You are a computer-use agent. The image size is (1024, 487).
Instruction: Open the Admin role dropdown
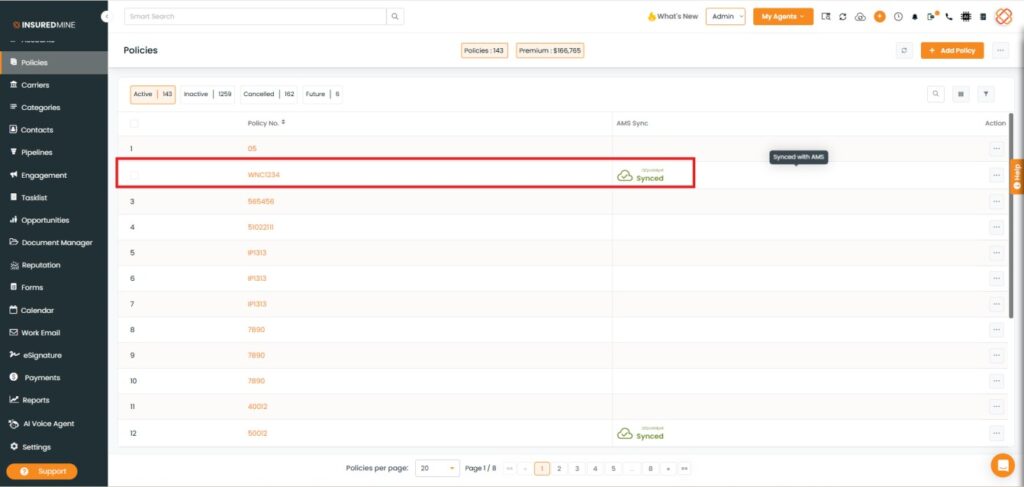pyautogui.click(x=725, y=17)
